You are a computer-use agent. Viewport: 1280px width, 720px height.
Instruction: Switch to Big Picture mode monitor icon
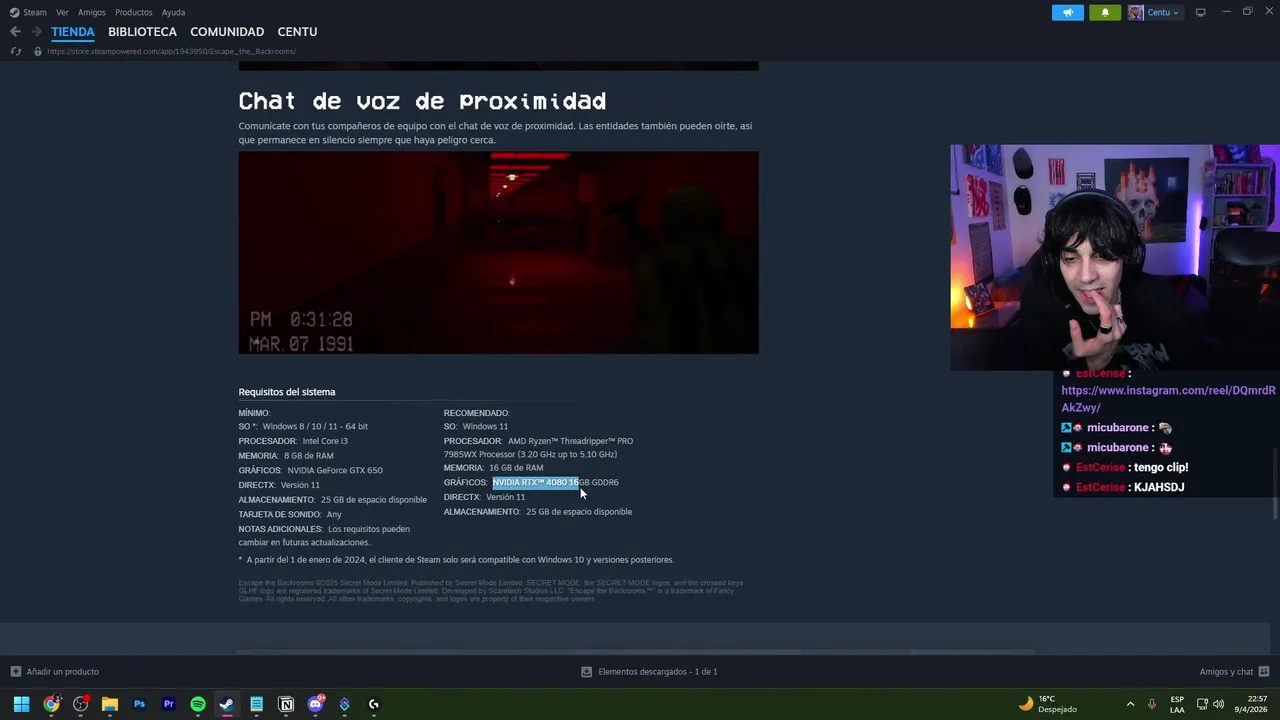(1200, 12)
